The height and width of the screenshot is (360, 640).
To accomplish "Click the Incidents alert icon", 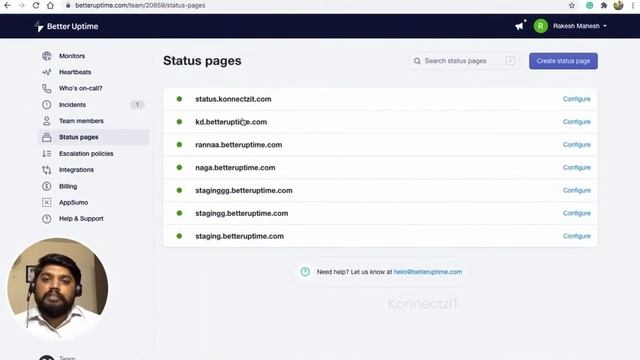I will (x=47, y=104).
